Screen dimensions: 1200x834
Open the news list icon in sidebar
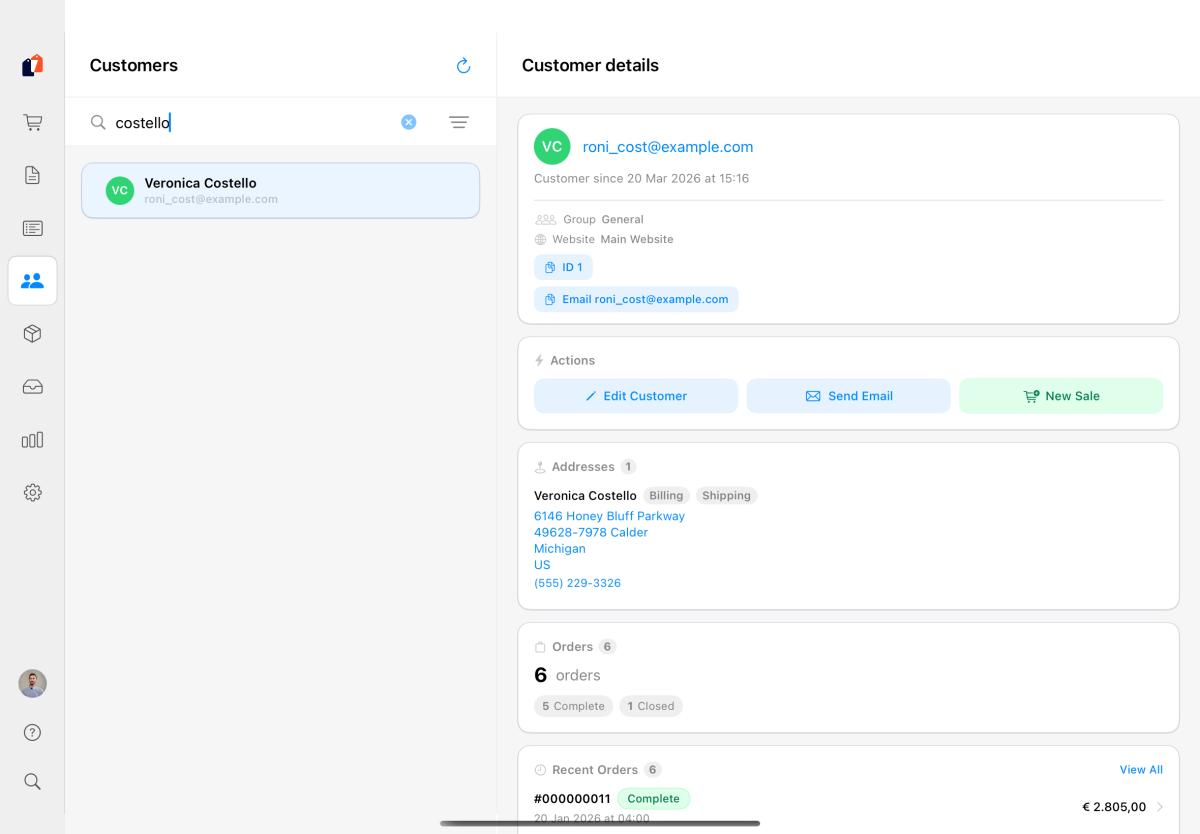[x=32, y=228]
